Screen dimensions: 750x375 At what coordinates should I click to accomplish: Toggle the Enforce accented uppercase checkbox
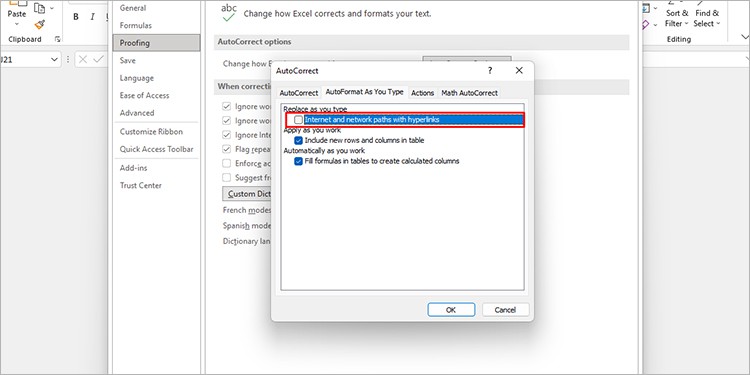coord(226,164)
